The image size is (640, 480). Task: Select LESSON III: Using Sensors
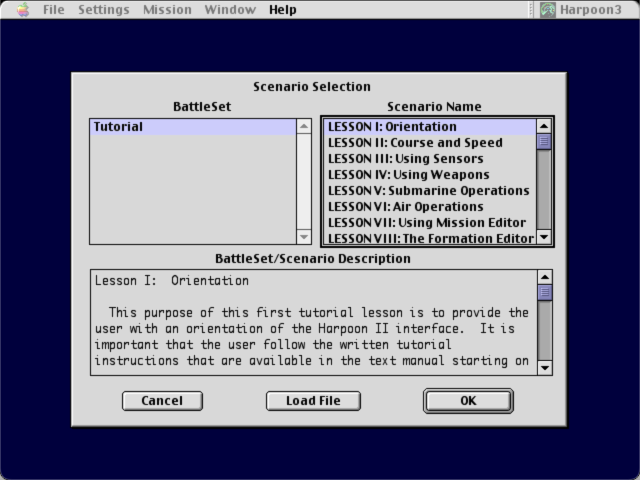click(x=430, y=158)
